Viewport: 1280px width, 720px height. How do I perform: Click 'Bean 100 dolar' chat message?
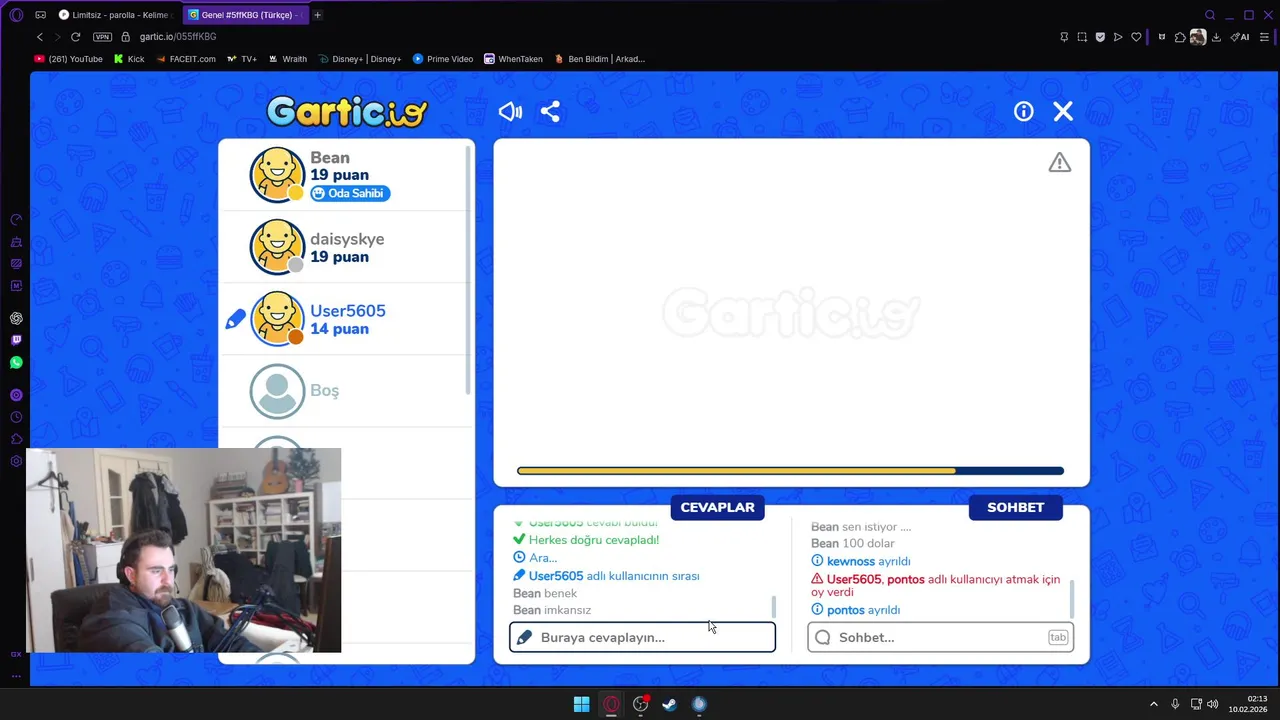(853, 543)
